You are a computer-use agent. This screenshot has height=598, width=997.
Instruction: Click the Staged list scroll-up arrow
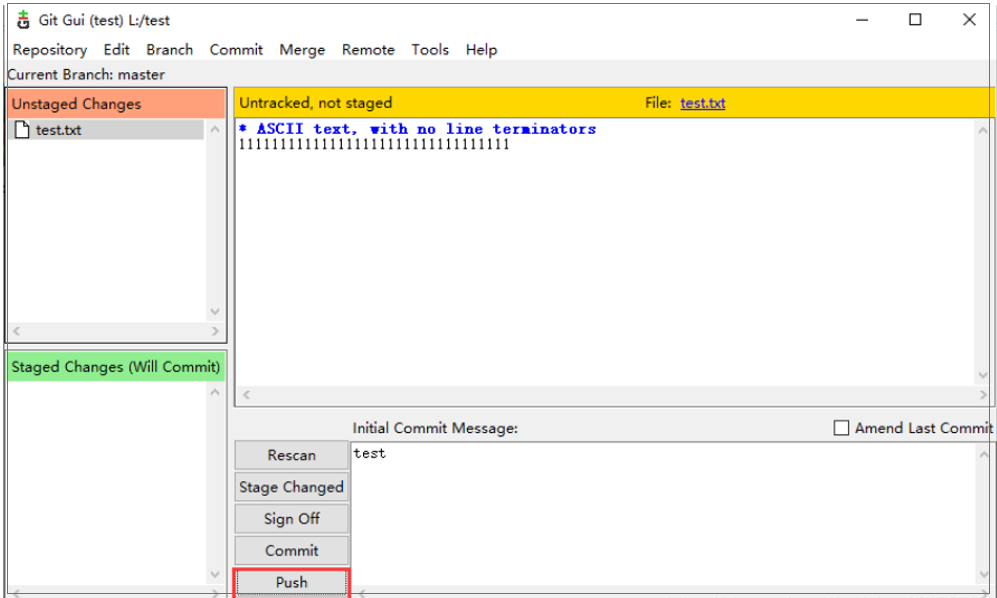215,393
